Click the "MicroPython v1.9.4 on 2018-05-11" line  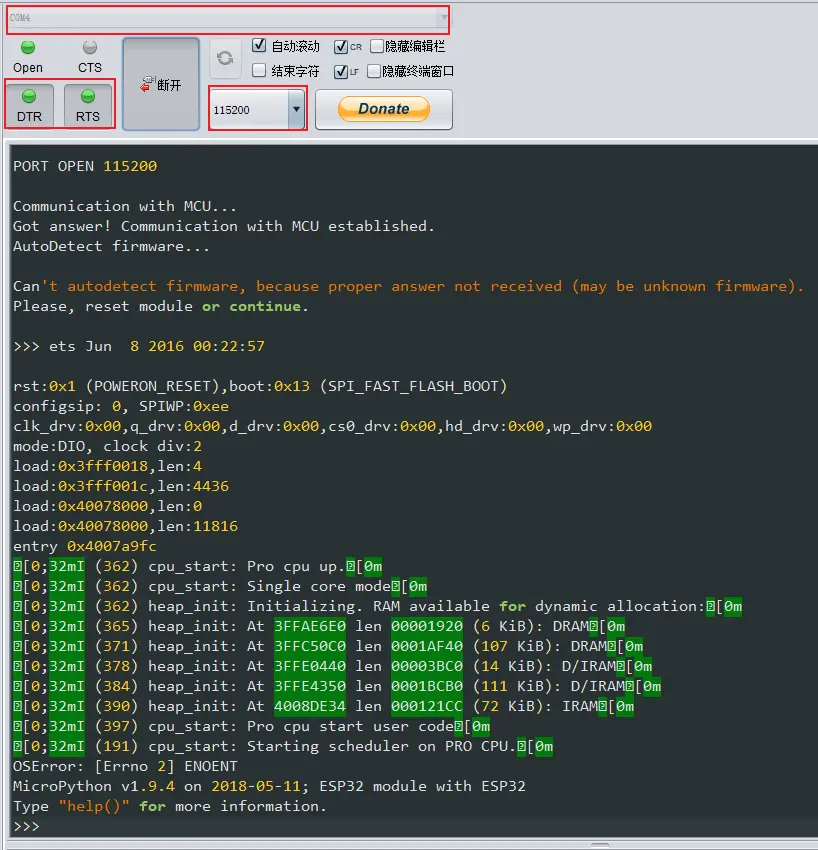269,787
